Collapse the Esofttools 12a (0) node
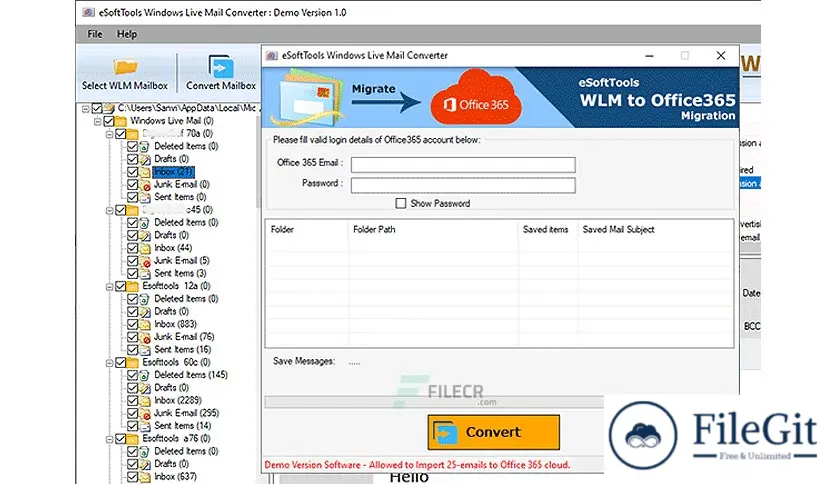This screenshot has width=836, height=484. click(110, 287)
